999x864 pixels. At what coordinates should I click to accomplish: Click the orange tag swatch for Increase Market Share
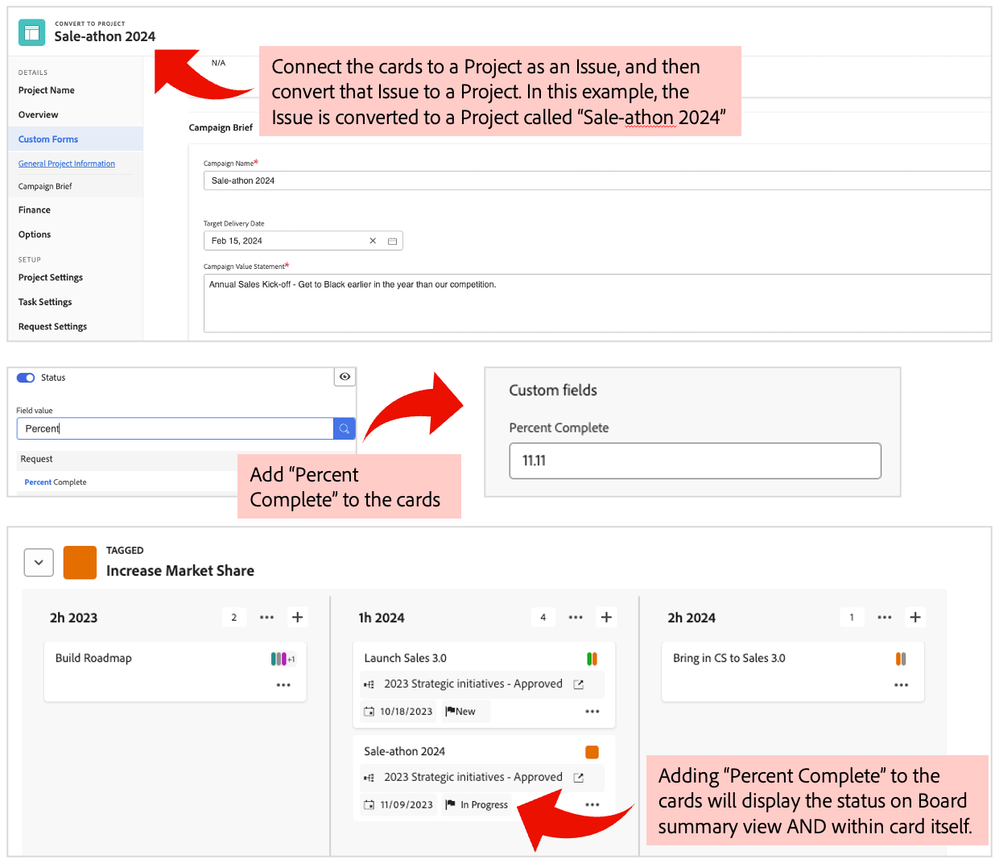pyautogui.click(x=79, y=562)
